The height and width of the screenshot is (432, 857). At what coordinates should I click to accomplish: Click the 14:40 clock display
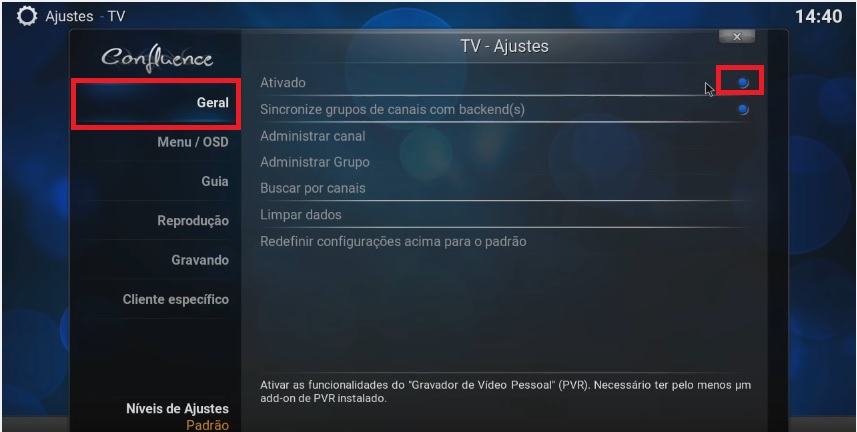click(x=818, y=16)
